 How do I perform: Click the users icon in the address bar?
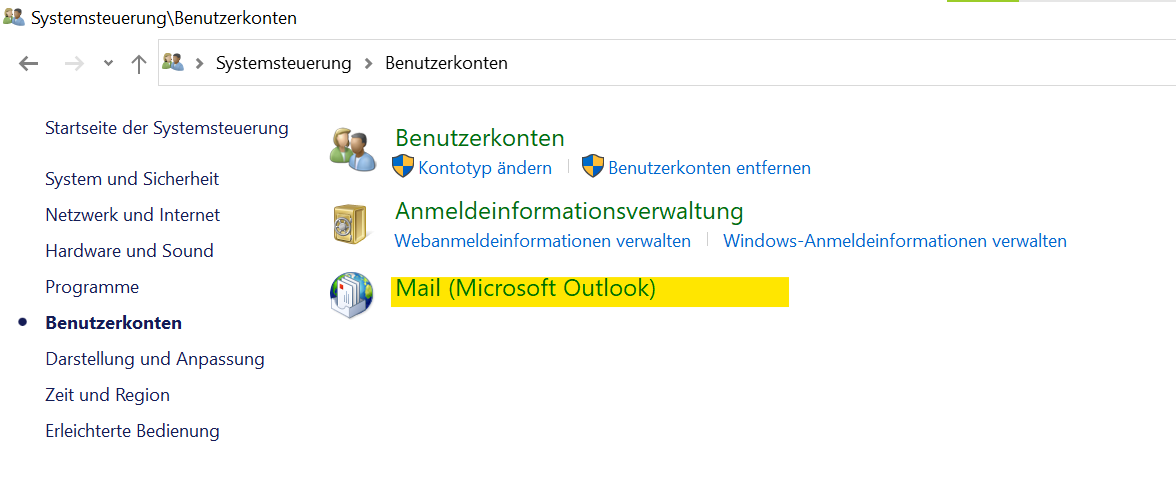pos(173,62)
